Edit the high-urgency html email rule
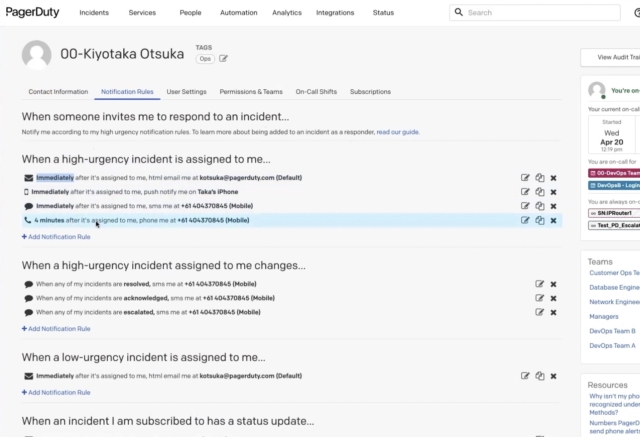This screenshot has height=437, width=640. [525, 178]
